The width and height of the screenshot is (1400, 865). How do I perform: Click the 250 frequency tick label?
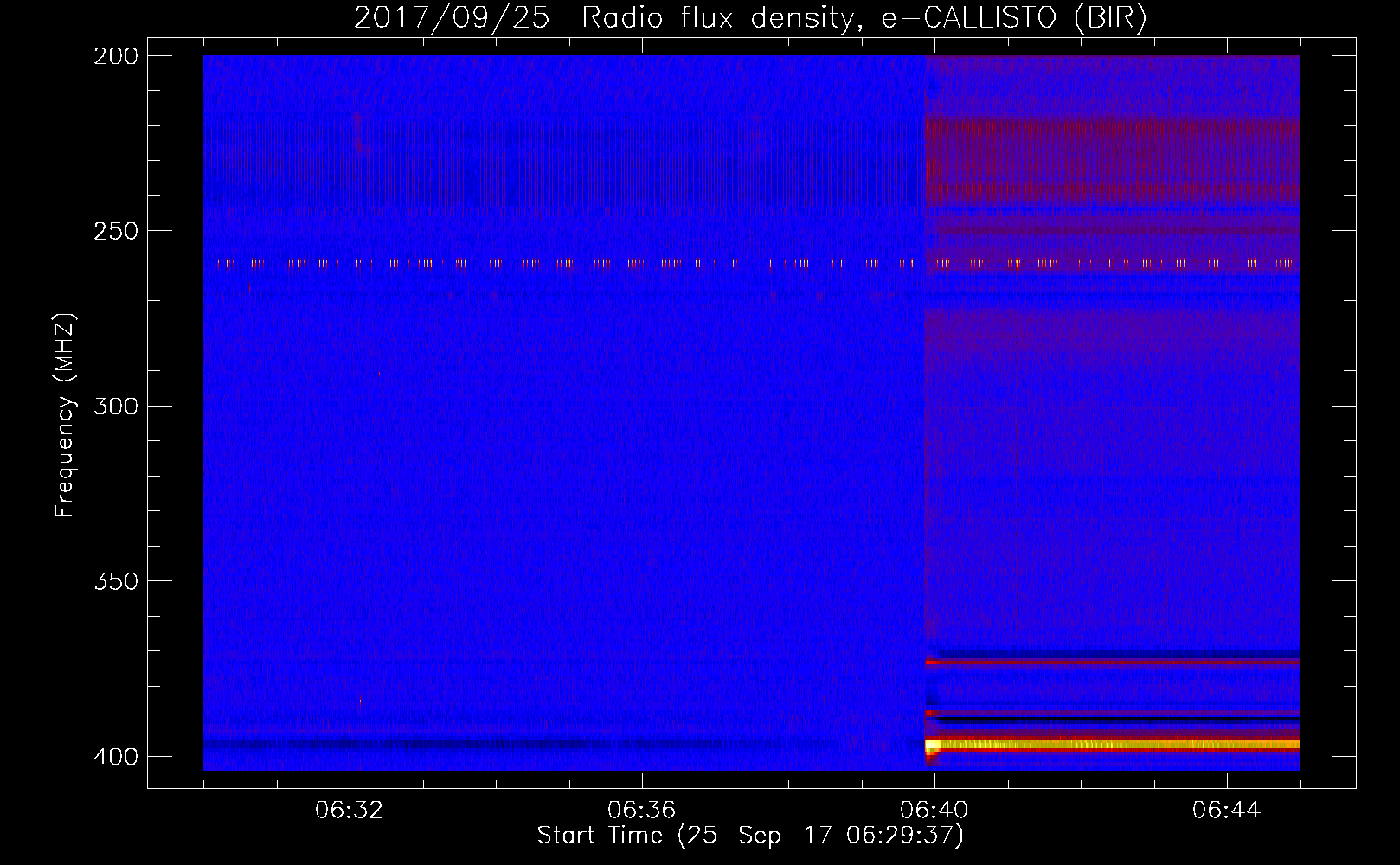tap(115, 231)
